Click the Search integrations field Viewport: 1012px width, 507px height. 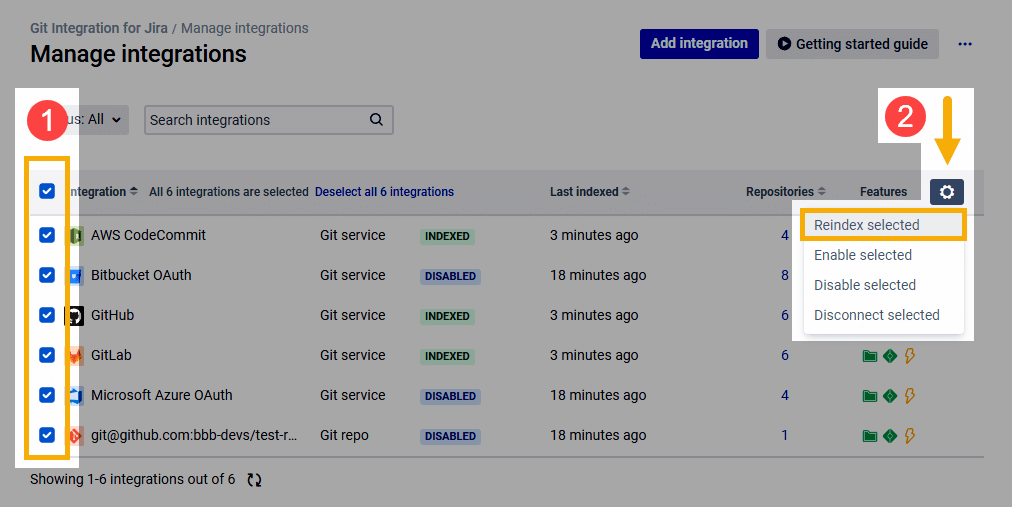click(x=255, y=120)
